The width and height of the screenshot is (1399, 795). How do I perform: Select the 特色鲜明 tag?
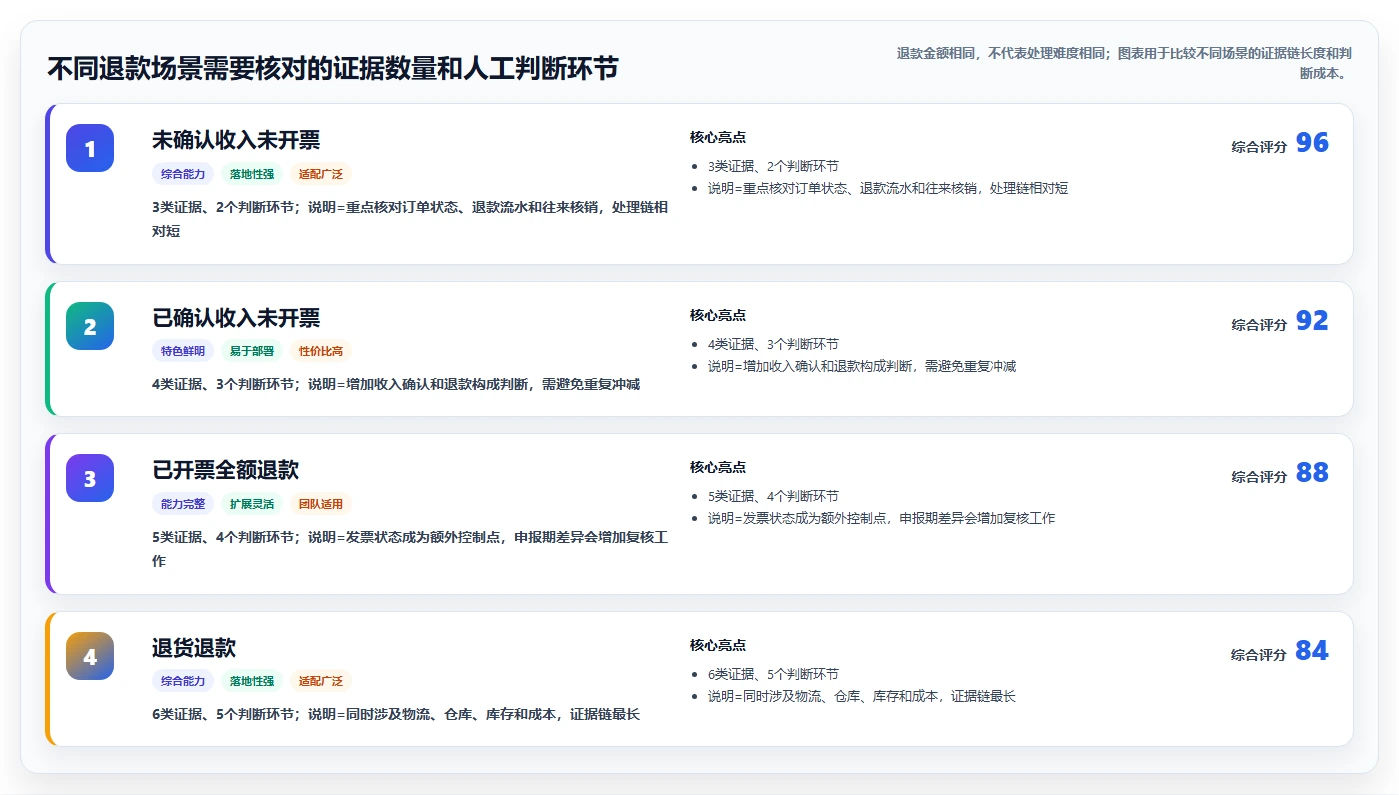183,352
